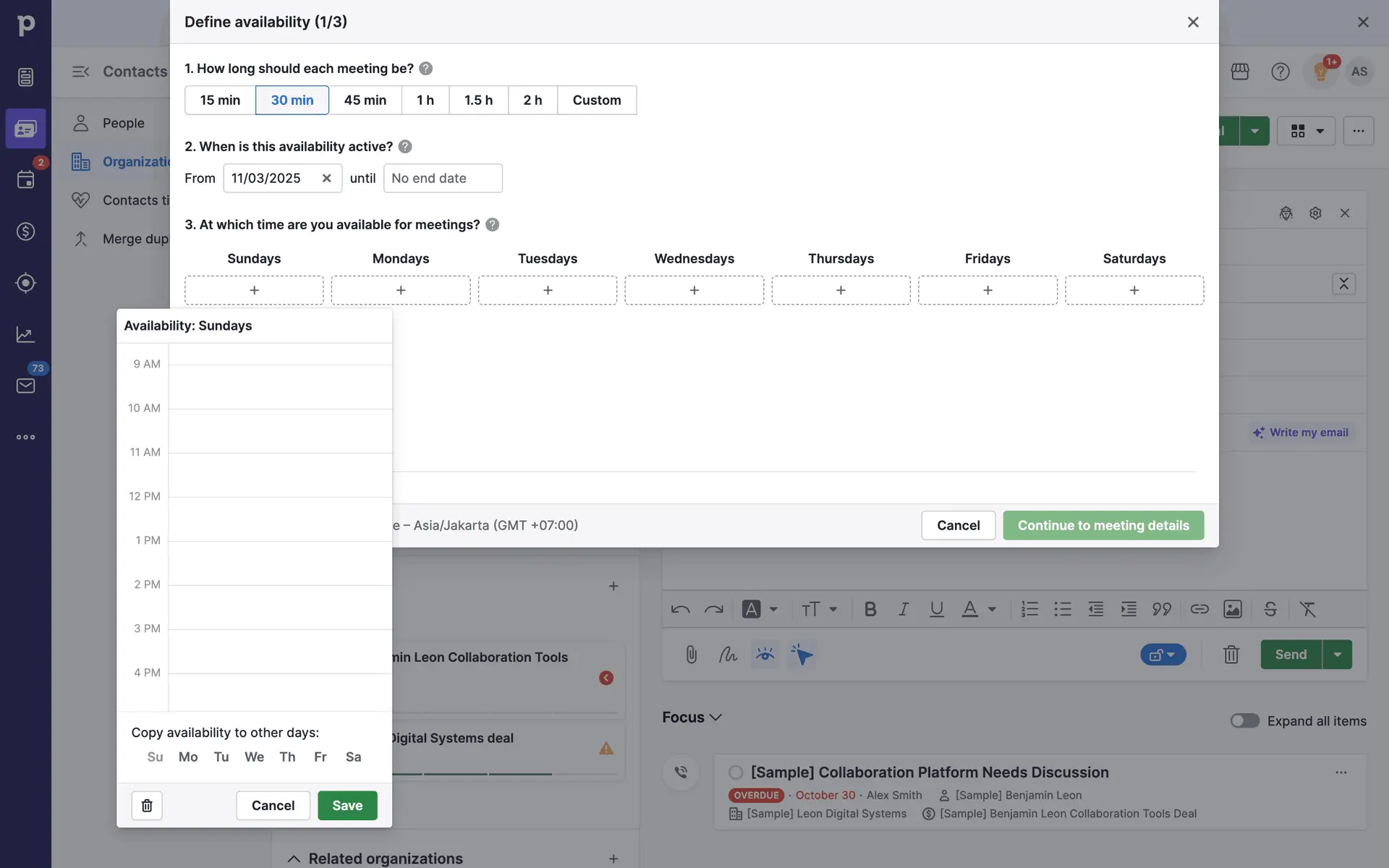Open the Deals dollar icon in sidebar
The height and width of the screenshot is (868, 1389).
(x=25, y=231)
